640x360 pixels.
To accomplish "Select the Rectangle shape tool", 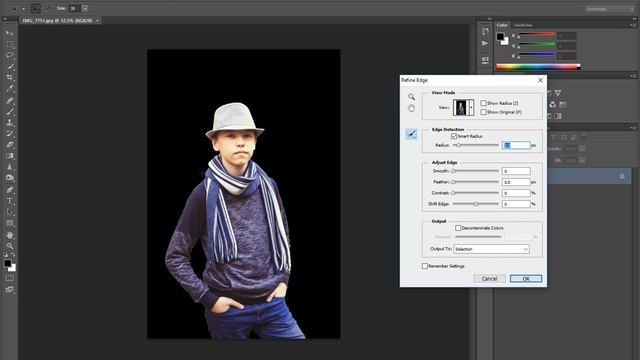I will tap(9, 223).
